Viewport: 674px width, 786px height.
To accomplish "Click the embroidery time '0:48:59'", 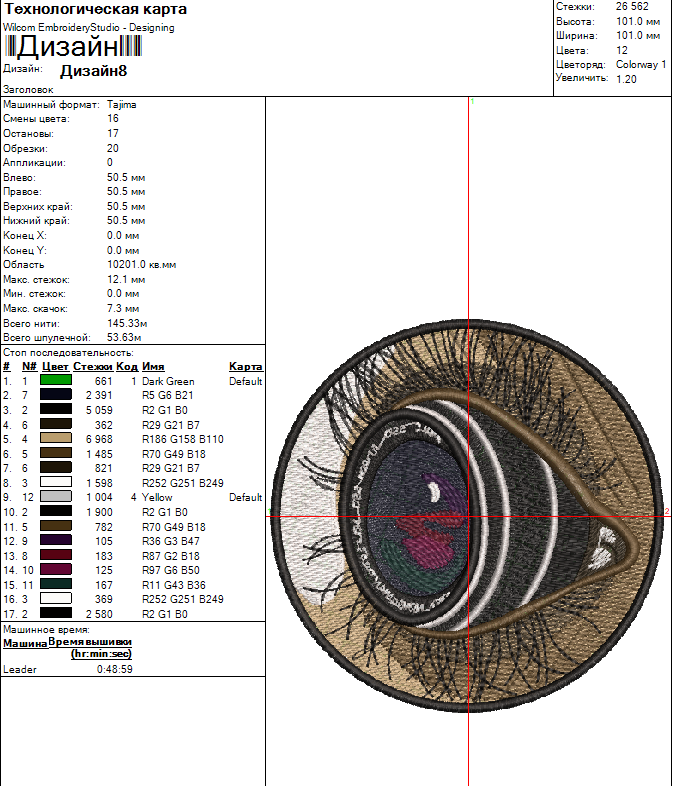I will (115, 669).
